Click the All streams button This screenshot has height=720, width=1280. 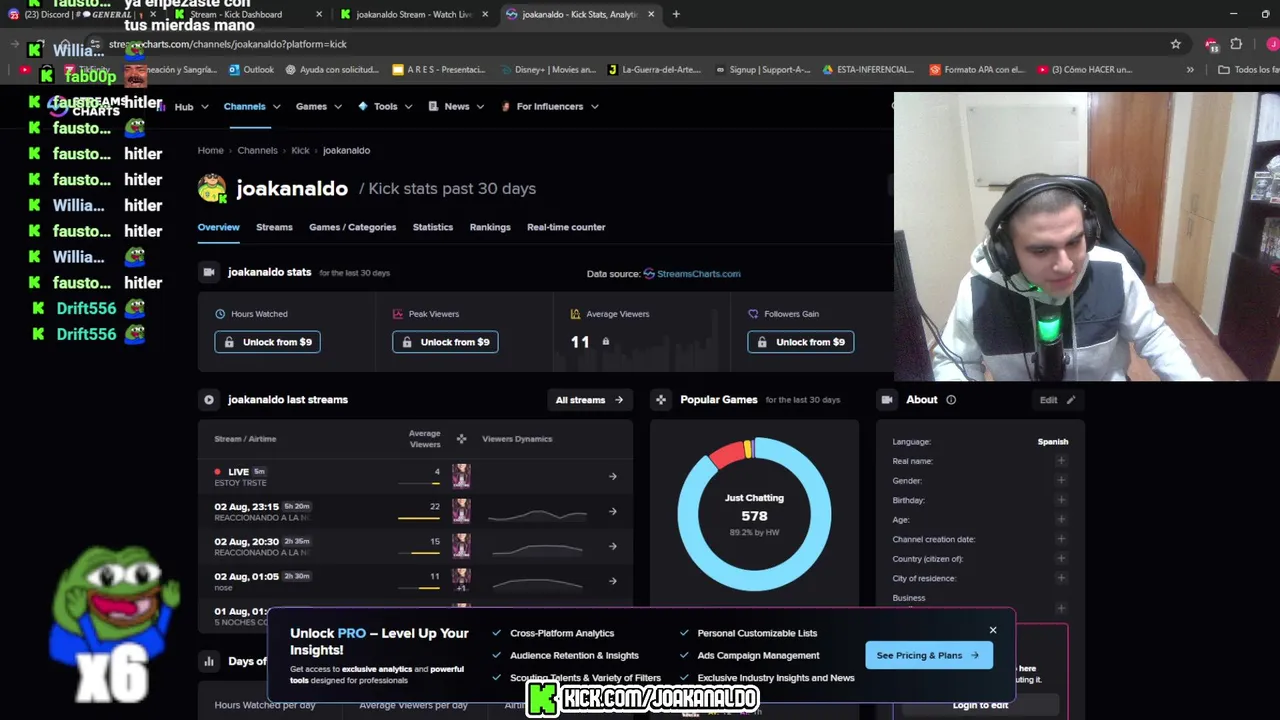tap(589, 400)
